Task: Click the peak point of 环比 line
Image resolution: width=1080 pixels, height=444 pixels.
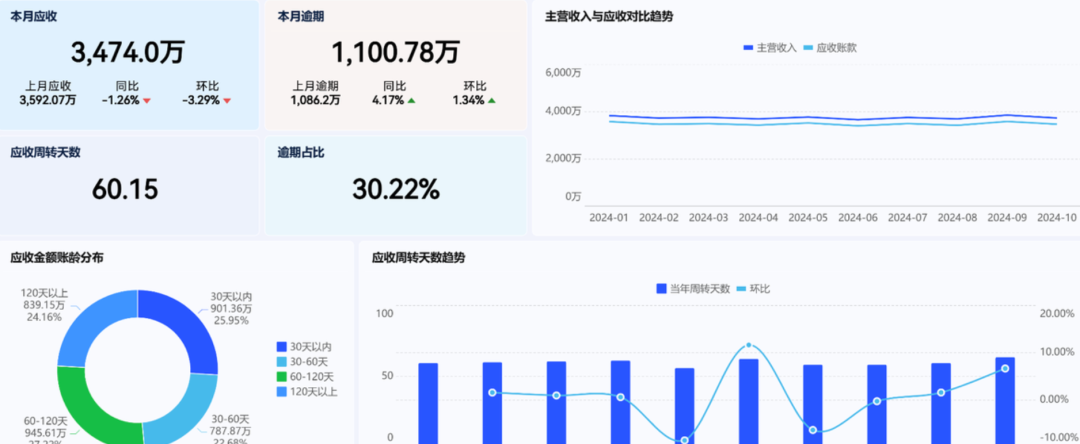Action: tap(749, 345)
